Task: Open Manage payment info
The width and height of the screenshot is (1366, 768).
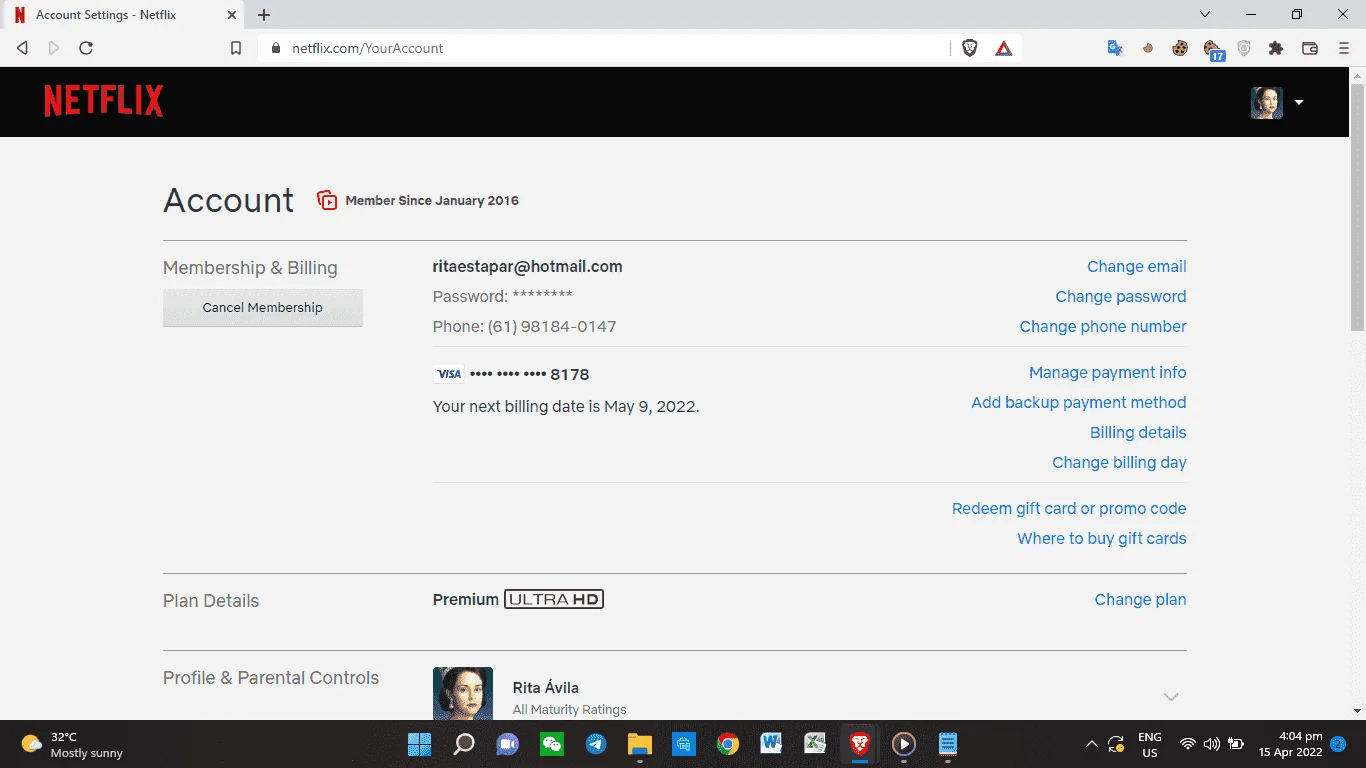Action: (1108, 372)
